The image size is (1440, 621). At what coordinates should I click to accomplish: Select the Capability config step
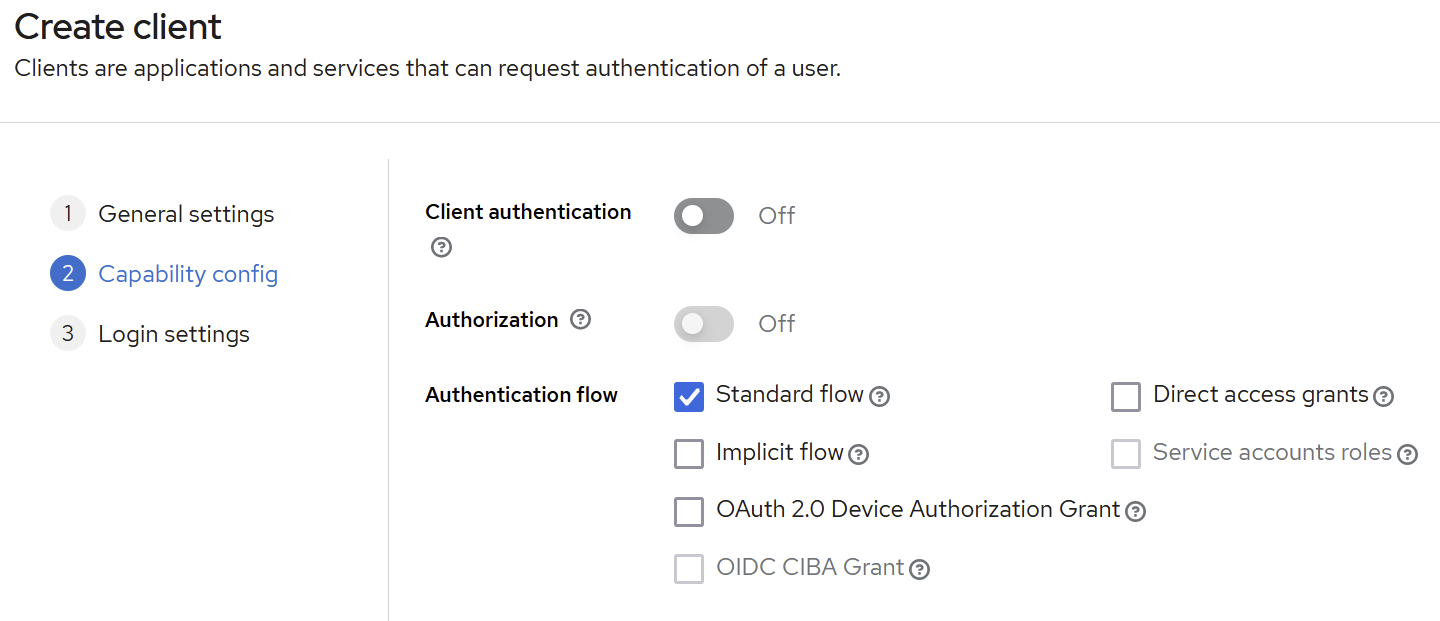(x=188, y=274)
